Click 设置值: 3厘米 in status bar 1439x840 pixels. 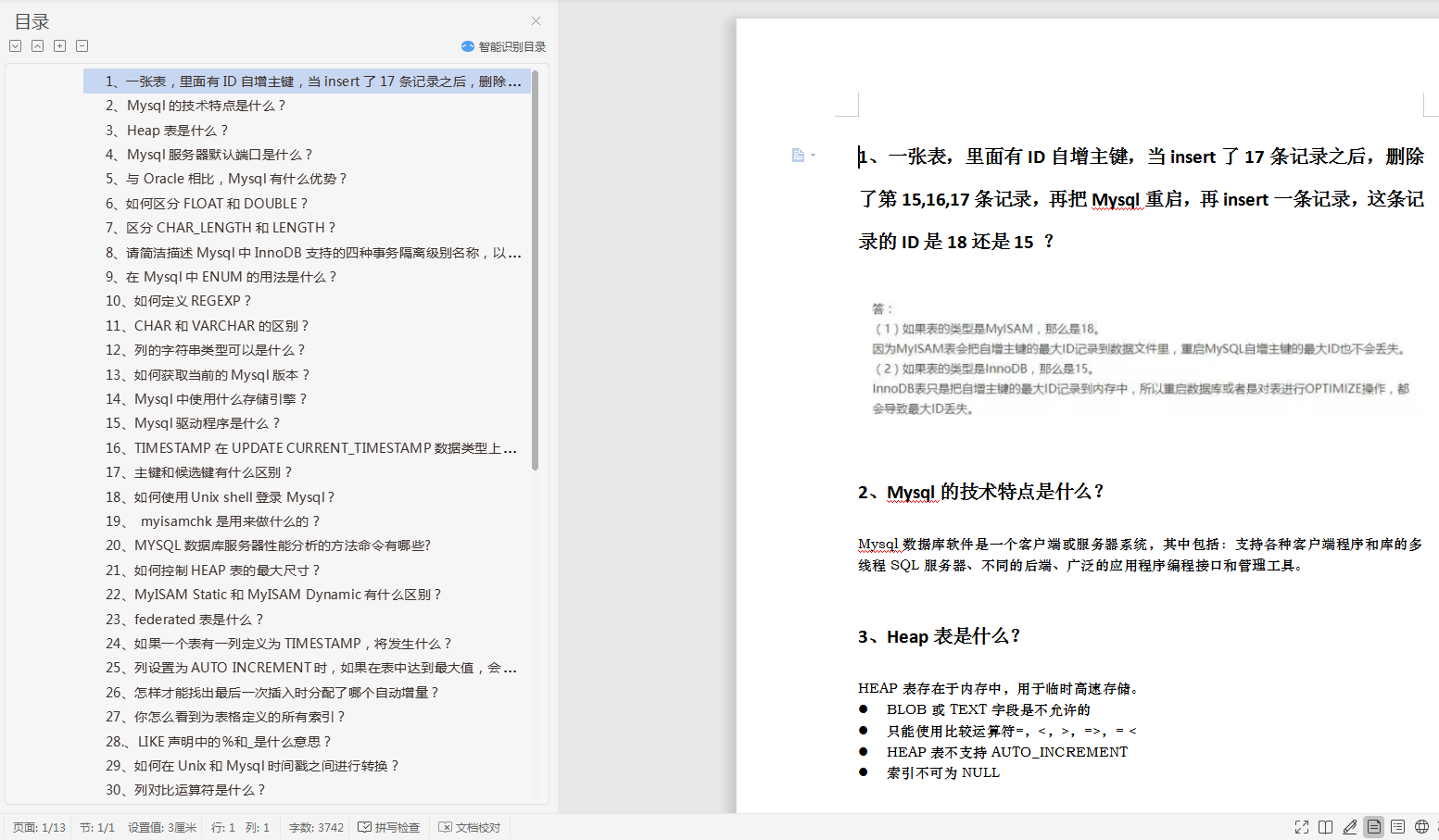point(162,827)
